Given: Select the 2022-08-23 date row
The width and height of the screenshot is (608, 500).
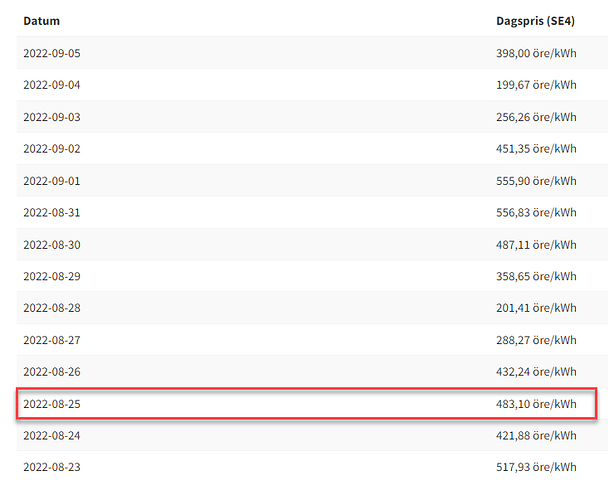Looking at the screenshot, I should (x=312, y=467).
